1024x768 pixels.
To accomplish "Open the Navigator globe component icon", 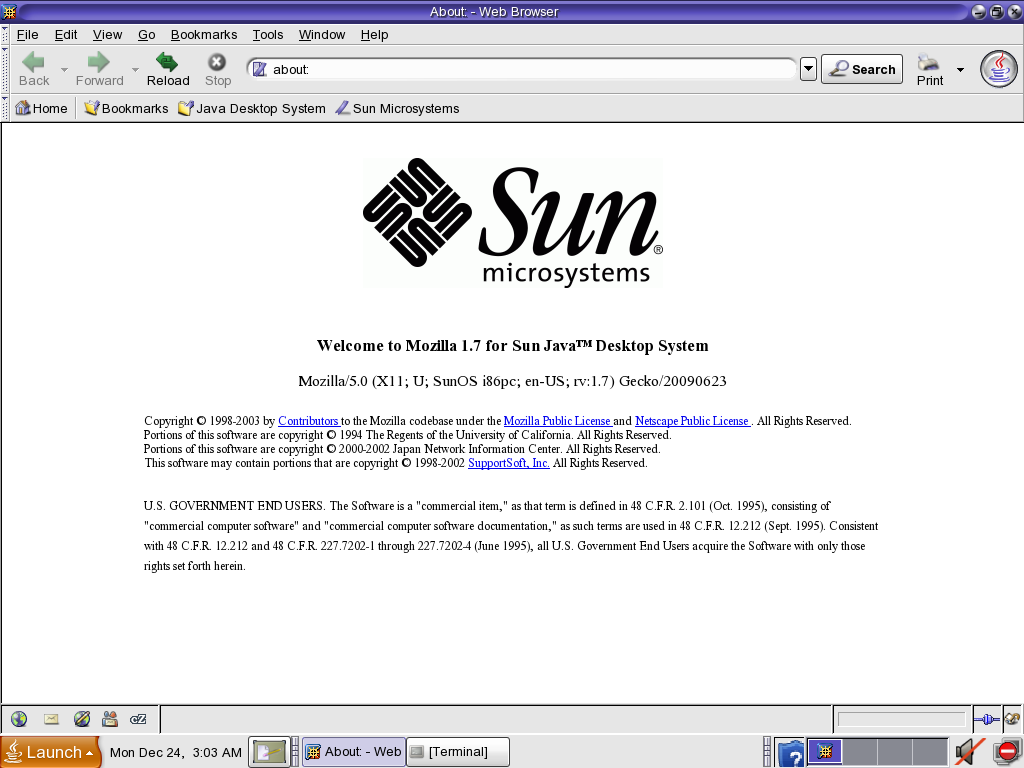I will (19, 719).
